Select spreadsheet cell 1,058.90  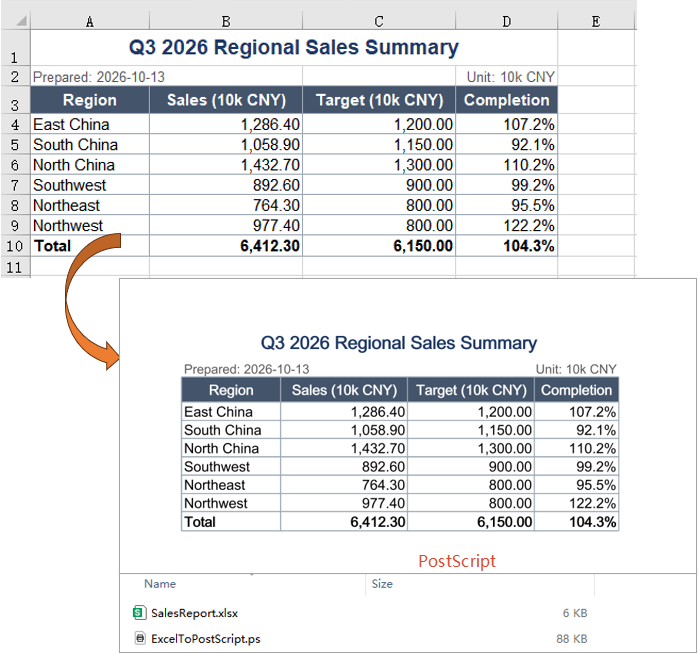point(226,144)
